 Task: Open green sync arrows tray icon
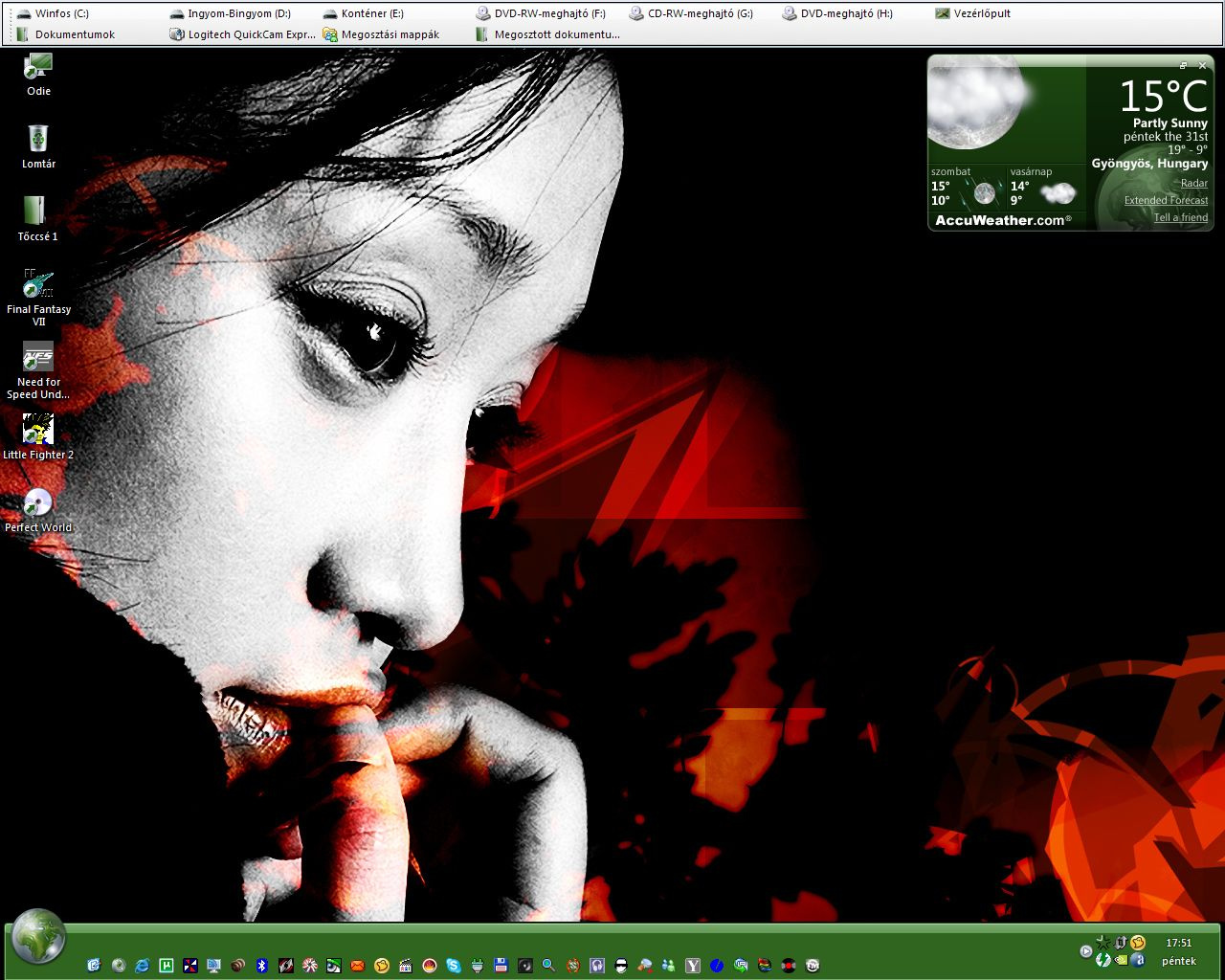(x=1103, y=960)
